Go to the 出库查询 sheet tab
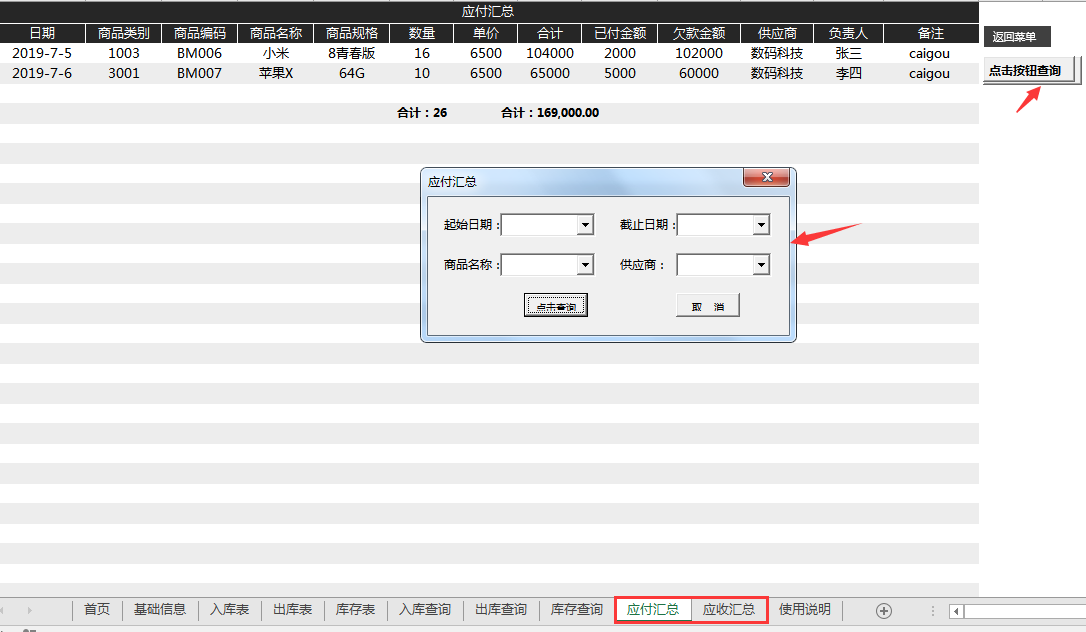The image size is (1086, 632). (501, 610)
